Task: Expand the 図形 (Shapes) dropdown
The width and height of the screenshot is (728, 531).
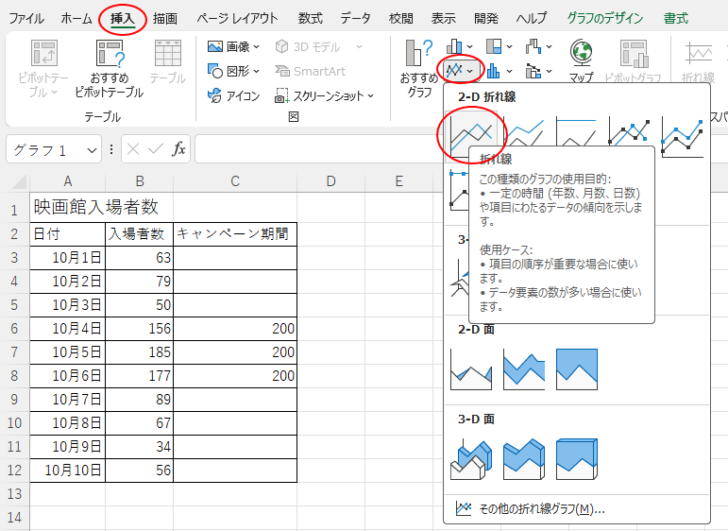Action: 233,71
